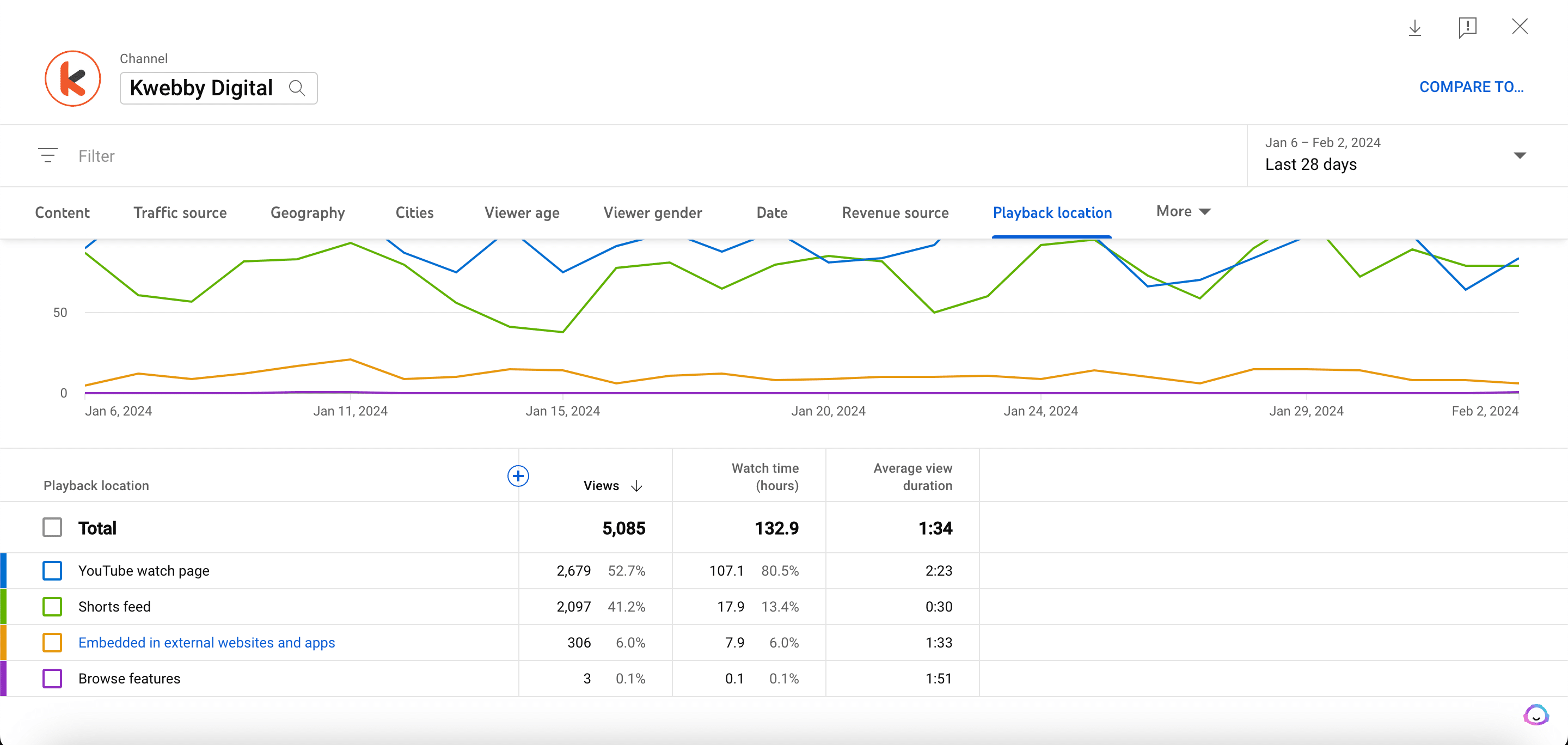
Task: Click the Playback location column header
Action: point(96,486)
